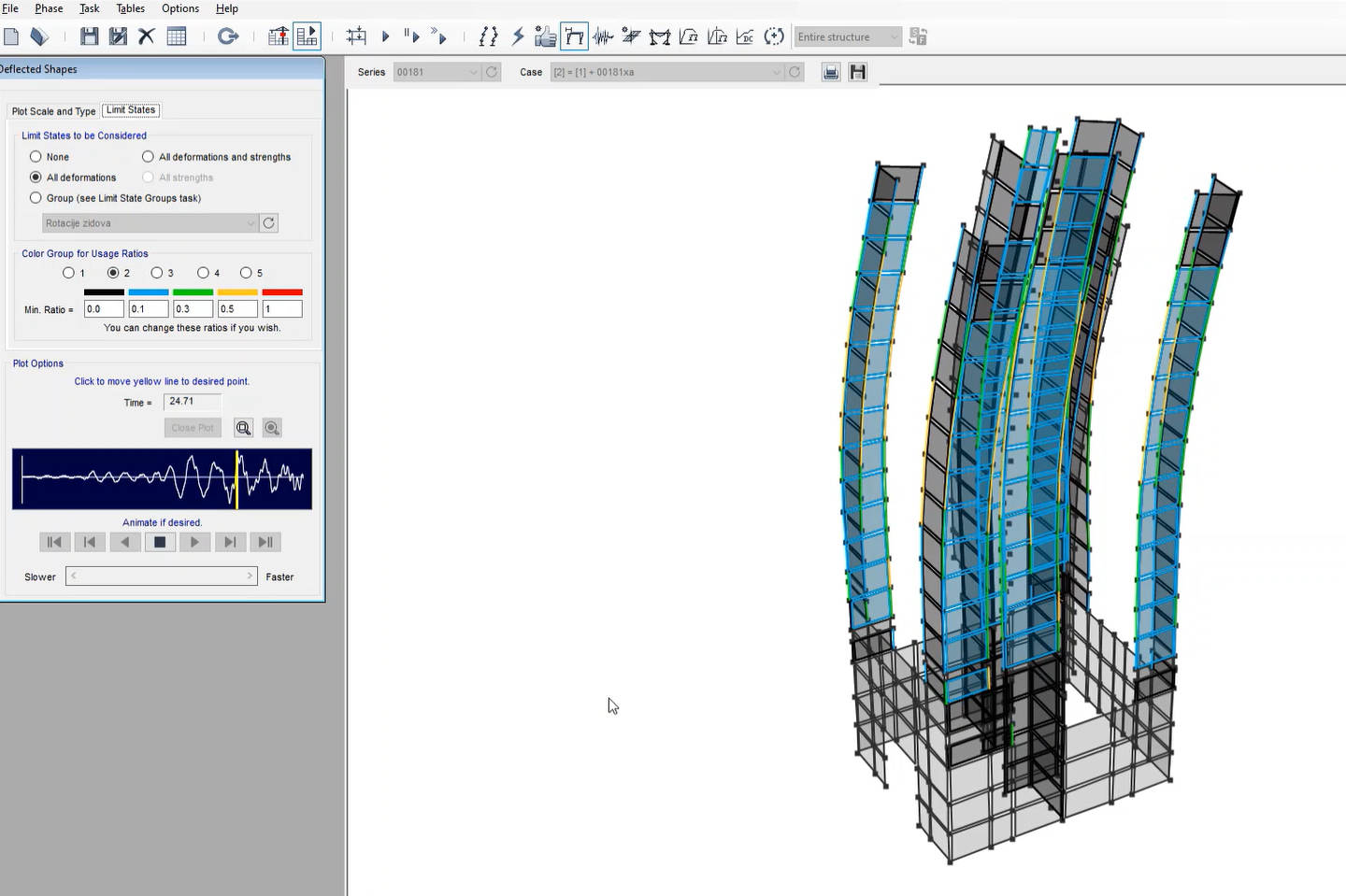Viewport: 1346px width, 896px height.
Task: Select All deformations and strengths option
Action: point(148,157)
